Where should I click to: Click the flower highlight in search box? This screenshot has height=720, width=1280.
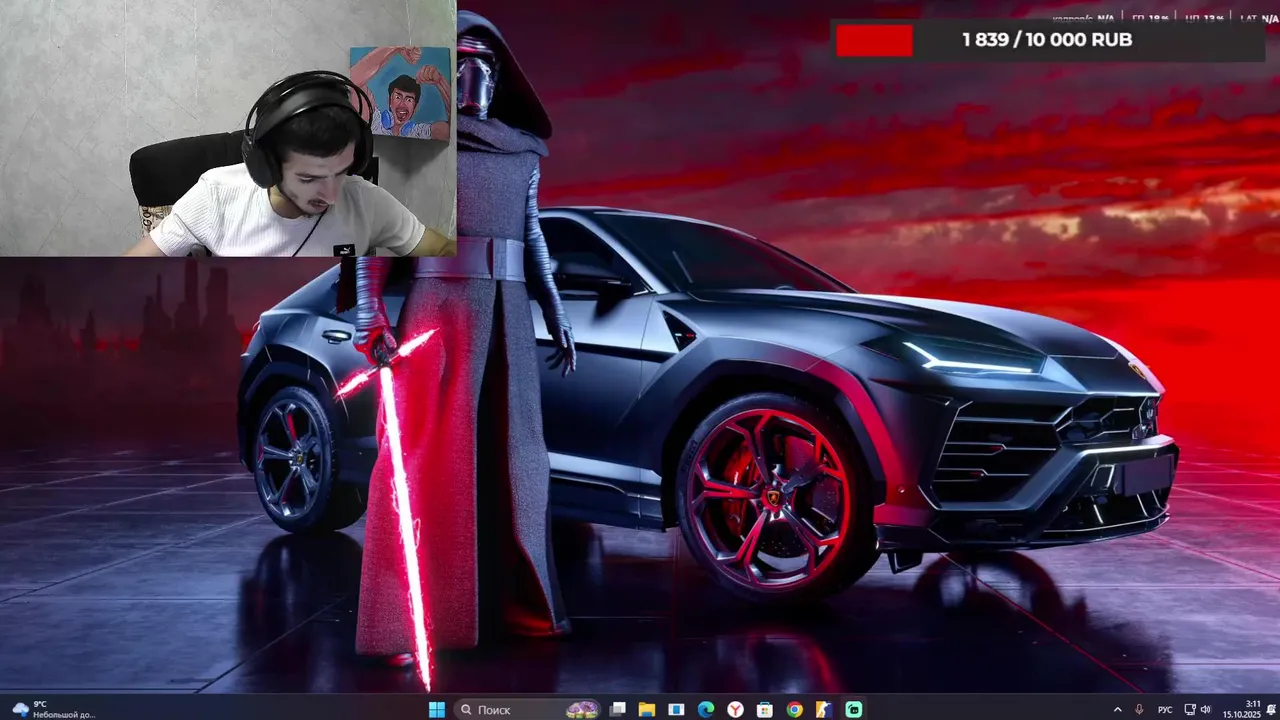(582, 710)
